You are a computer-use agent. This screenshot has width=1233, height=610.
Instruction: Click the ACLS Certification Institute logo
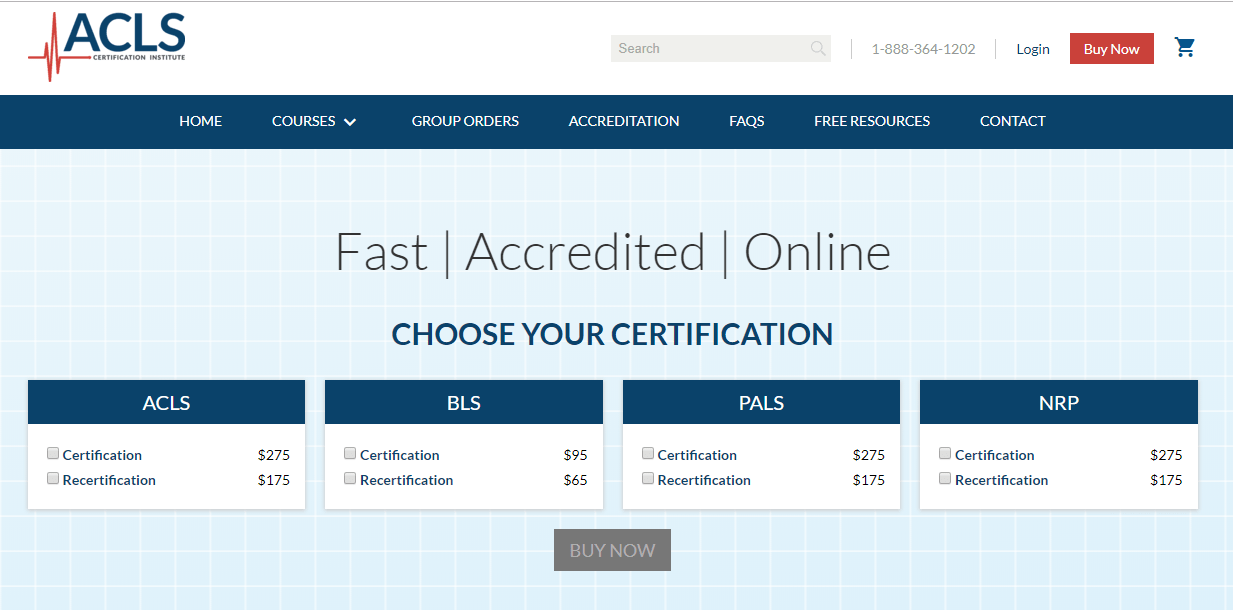[107, 46]
